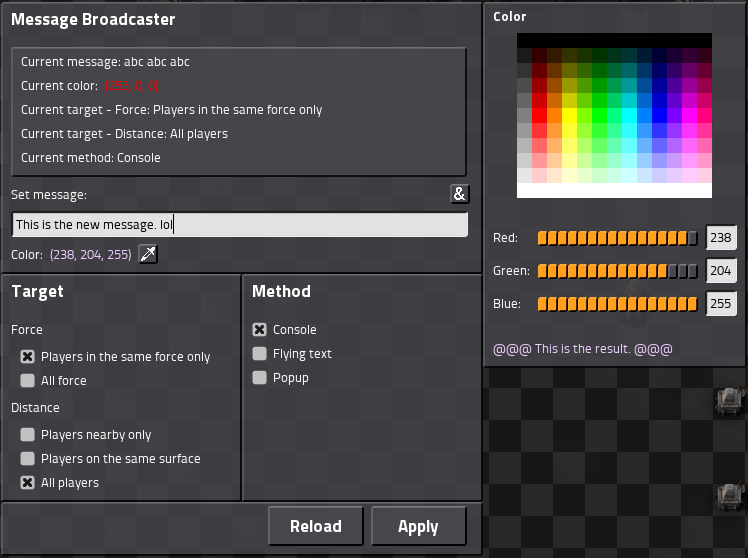
Task: Adjust the Red color slider
Action: [618, 239]
